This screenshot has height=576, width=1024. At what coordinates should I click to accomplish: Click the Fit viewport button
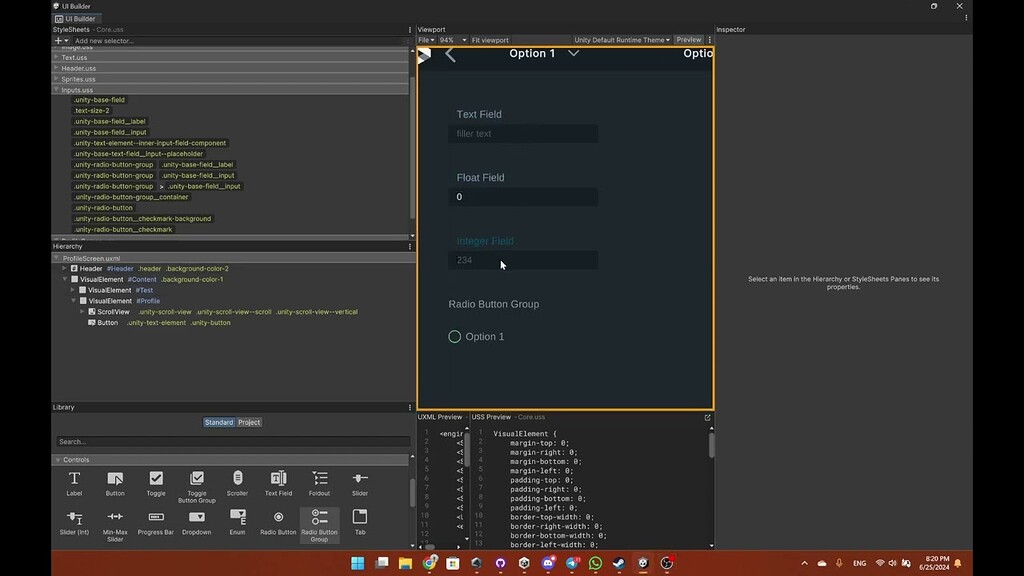492,40
